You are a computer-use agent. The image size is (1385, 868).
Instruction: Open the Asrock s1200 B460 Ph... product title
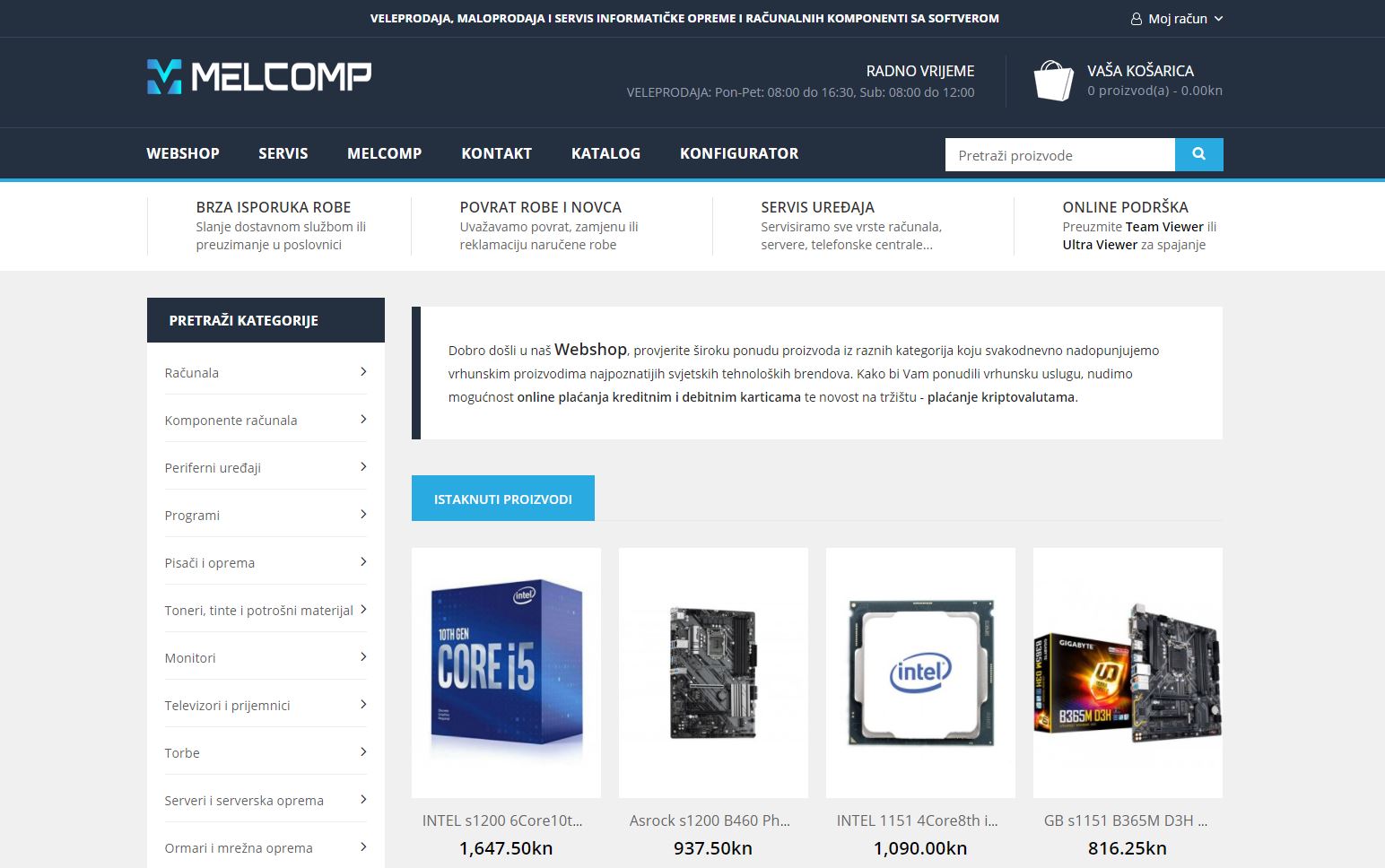710,820
